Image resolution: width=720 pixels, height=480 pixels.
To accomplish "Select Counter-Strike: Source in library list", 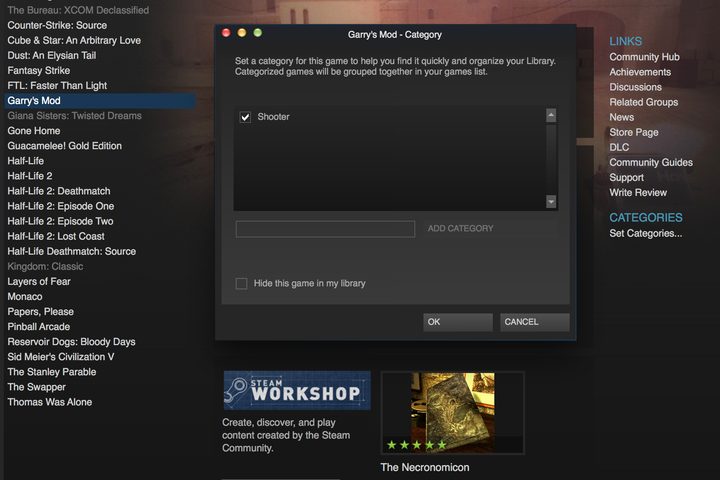I will 57,25.
